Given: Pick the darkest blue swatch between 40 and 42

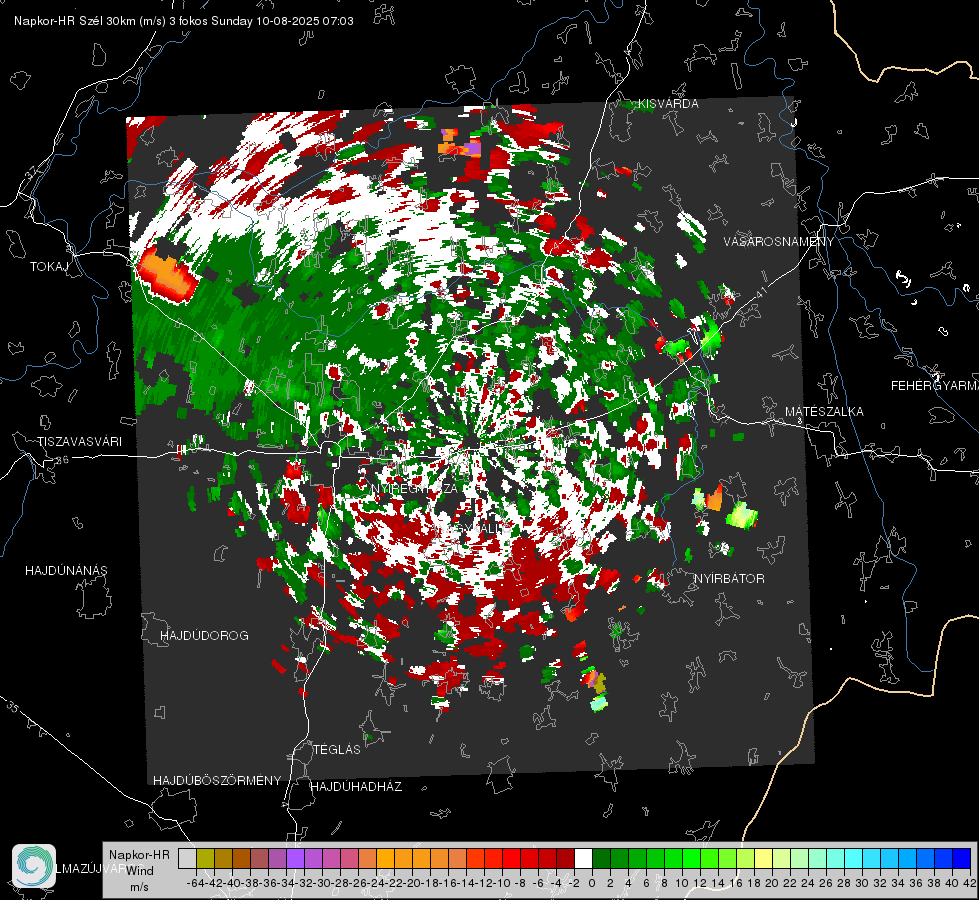Looking at the screenshot, I should [962, 858].
